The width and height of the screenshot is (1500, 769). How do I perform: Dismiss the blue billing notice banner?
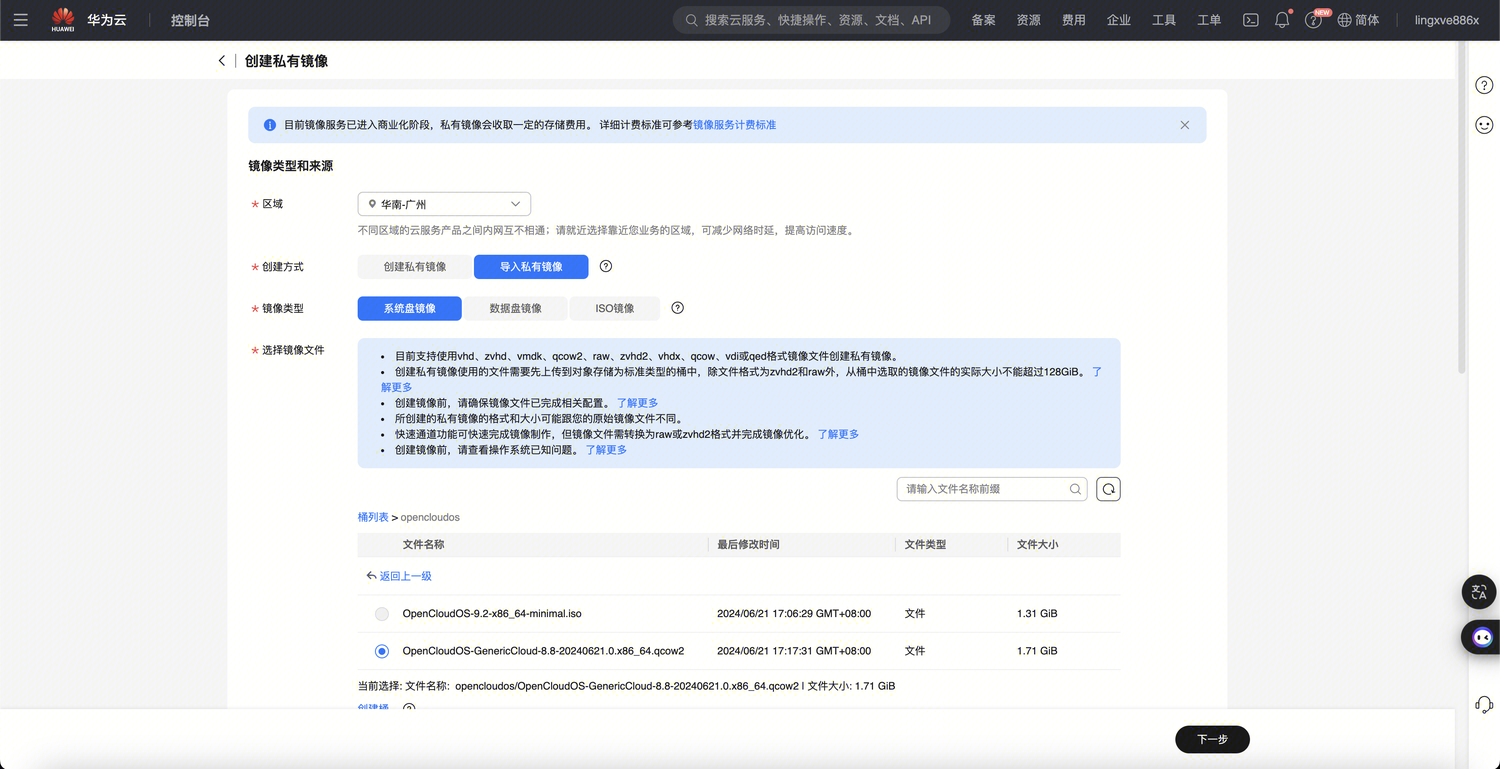1184,125
